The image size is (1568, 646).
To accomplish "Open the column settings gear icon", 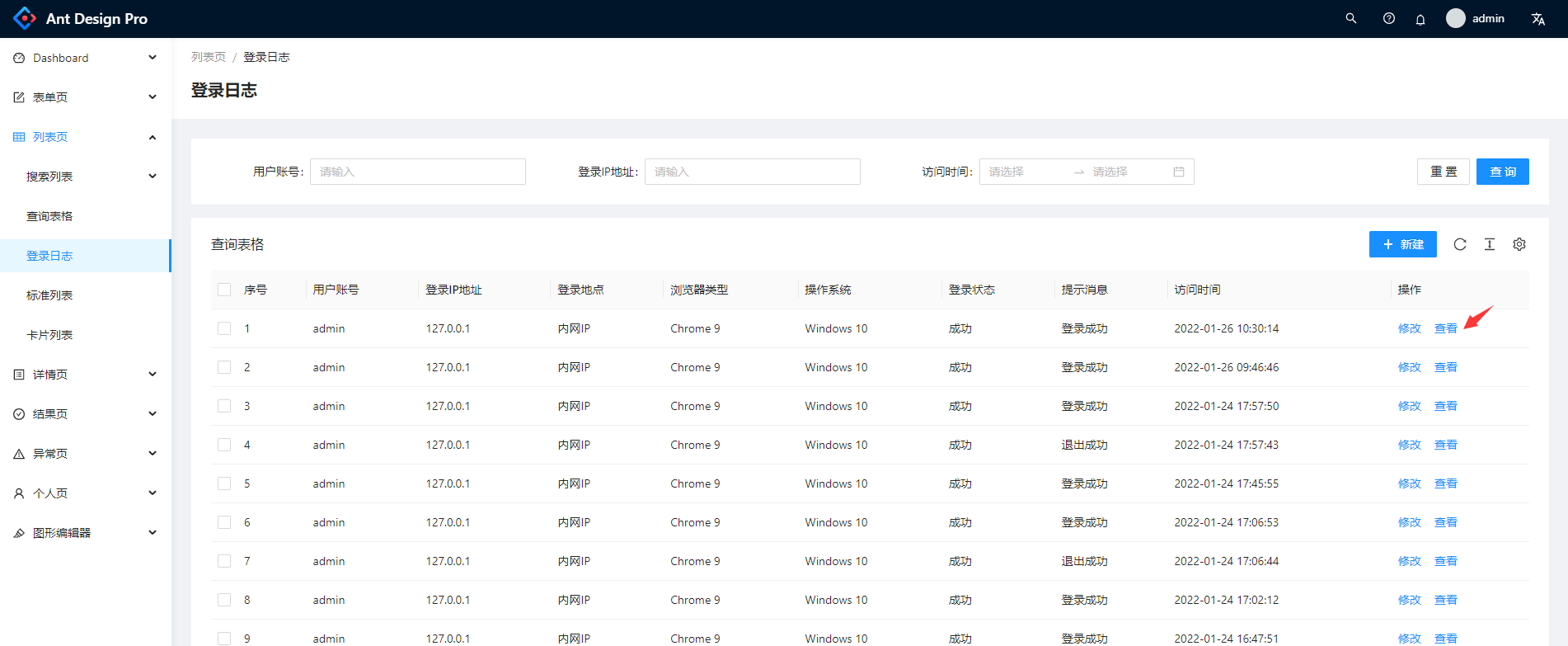I will (x=1519, y=244).
